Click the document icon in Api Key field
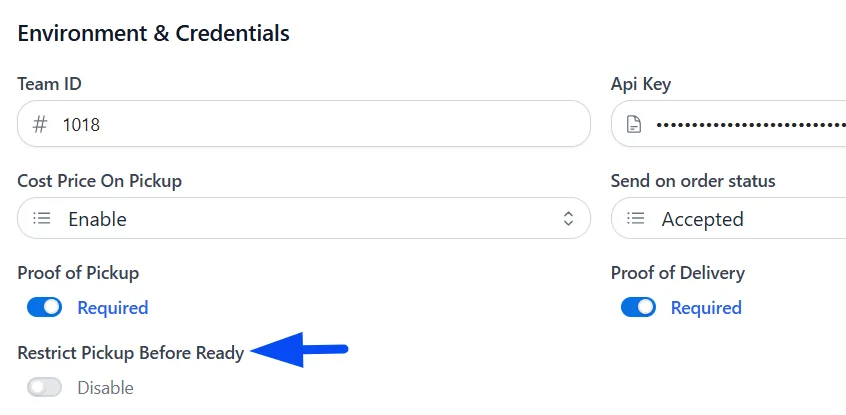 [x=634, y=125]
